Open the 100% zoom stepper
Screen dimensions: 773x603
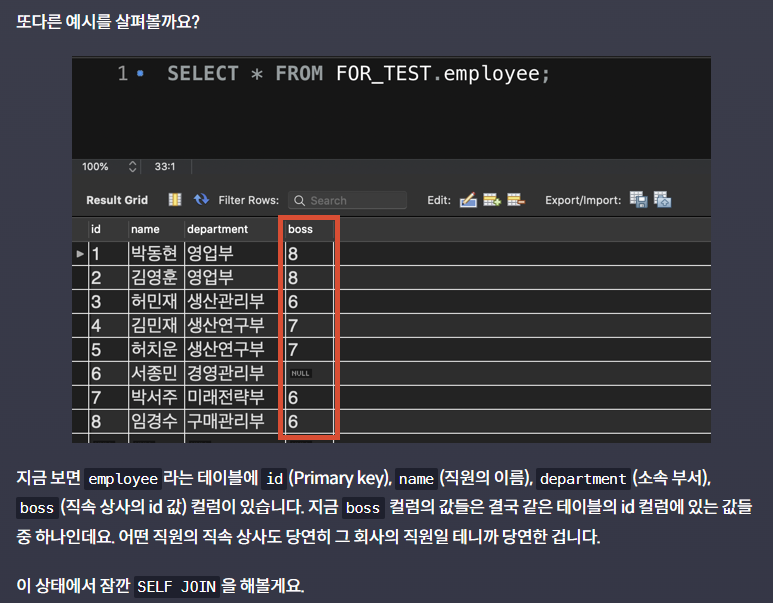tap(132, 167)
